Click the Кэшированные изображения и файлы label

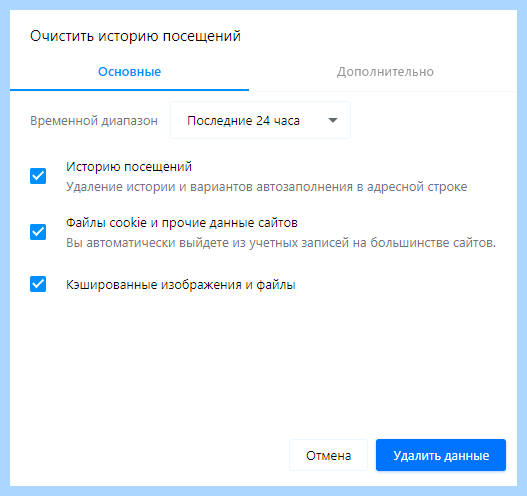[181, 285]
